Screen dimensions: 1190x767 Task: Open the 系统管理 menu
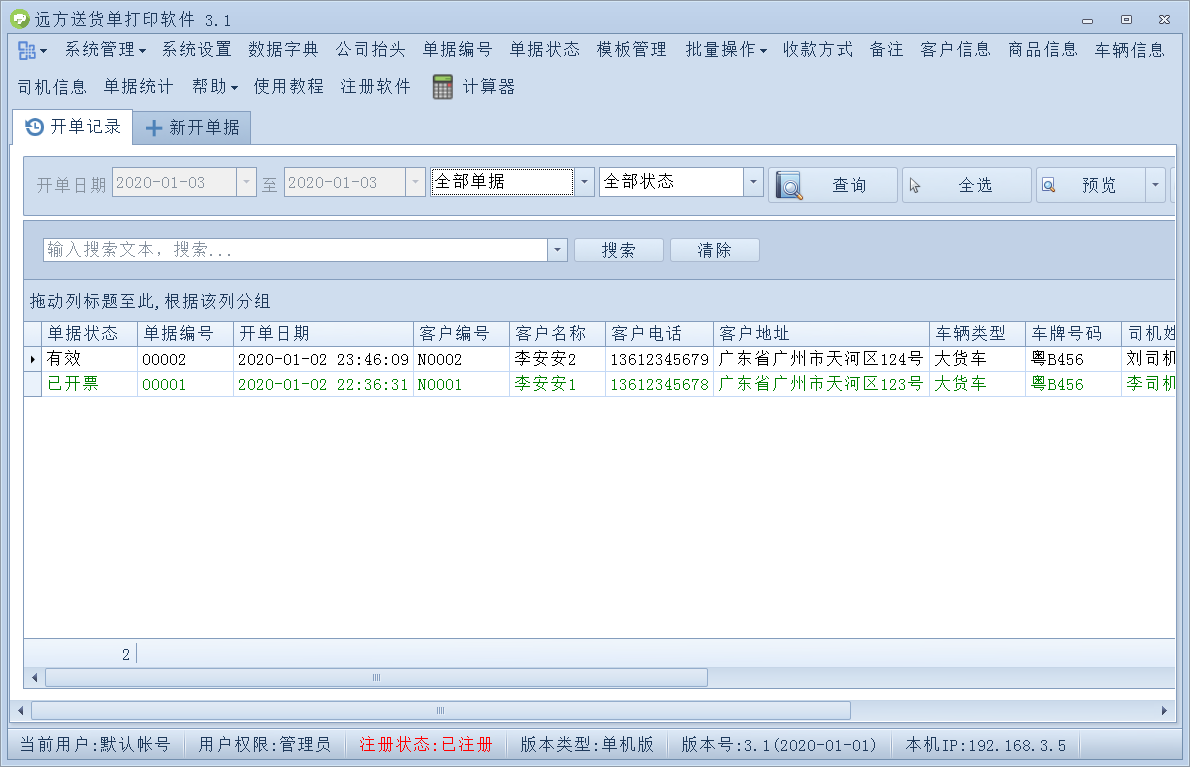click(105, 50)
